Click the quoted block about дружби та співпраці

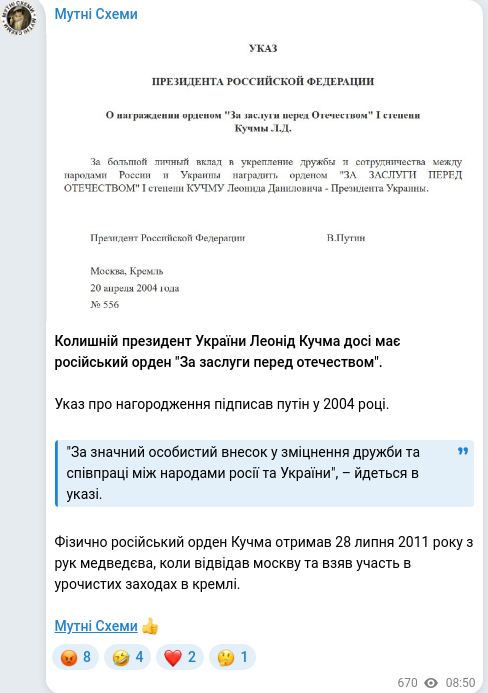pyautogui.click(x=264, y=473)
